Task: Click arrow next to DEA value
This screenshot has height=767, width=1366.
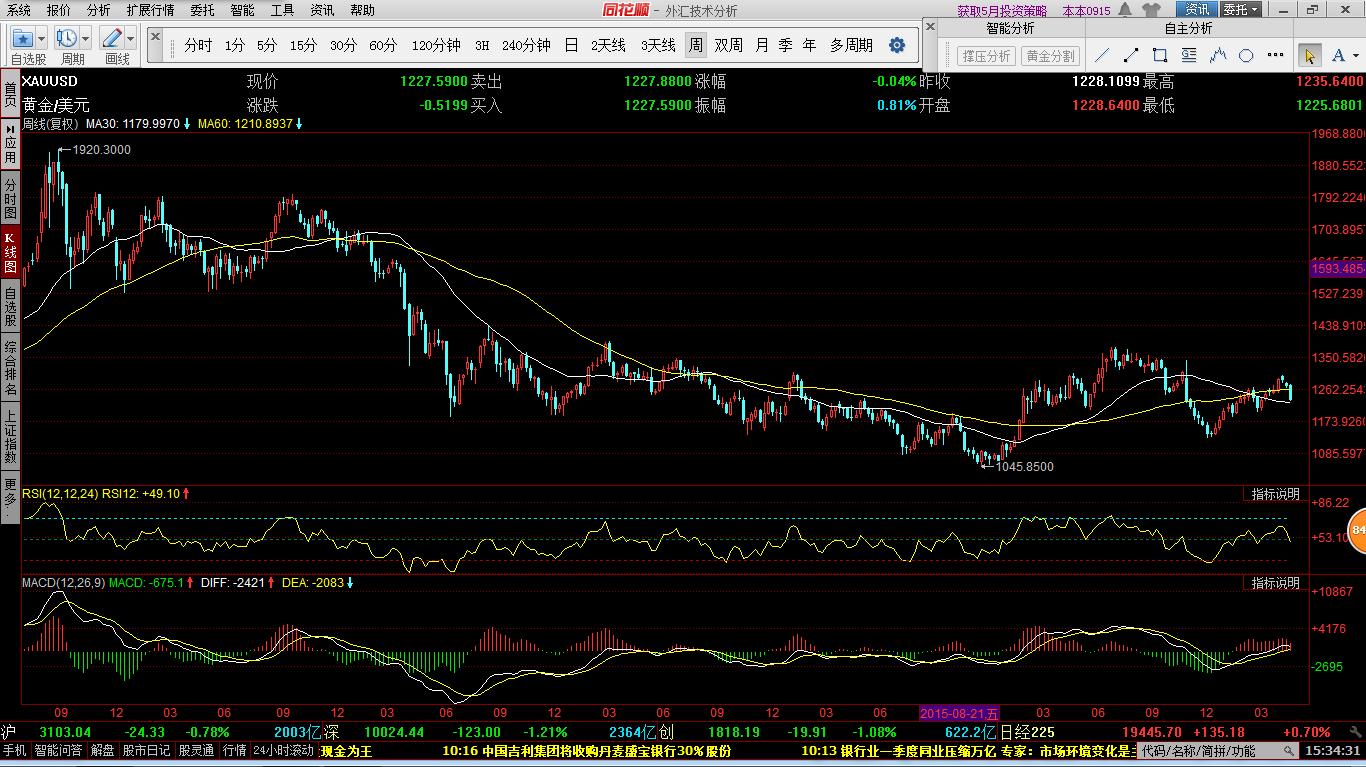Action: tap(350, 582)
